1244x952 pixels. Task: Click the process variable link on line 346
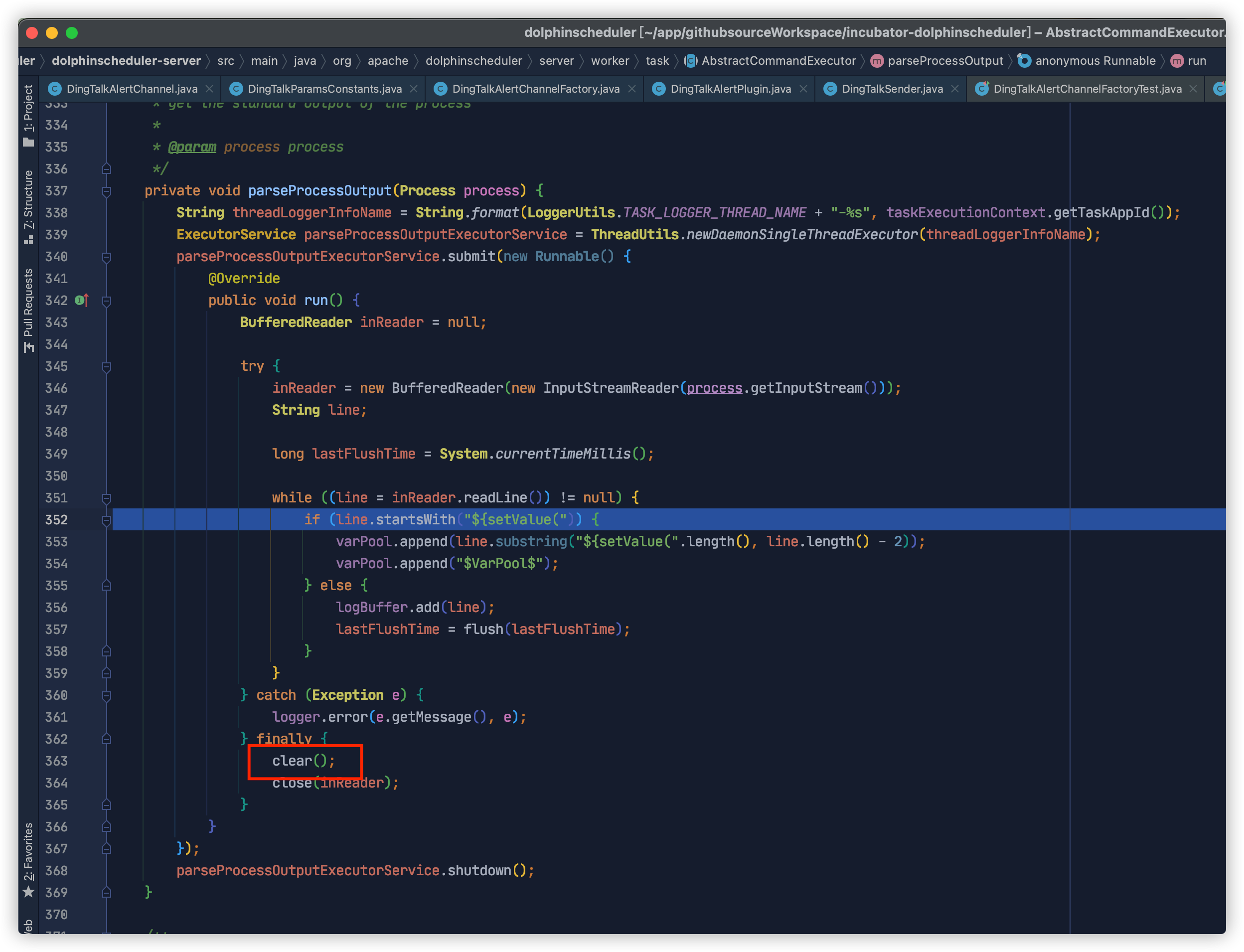click(714, 388)
